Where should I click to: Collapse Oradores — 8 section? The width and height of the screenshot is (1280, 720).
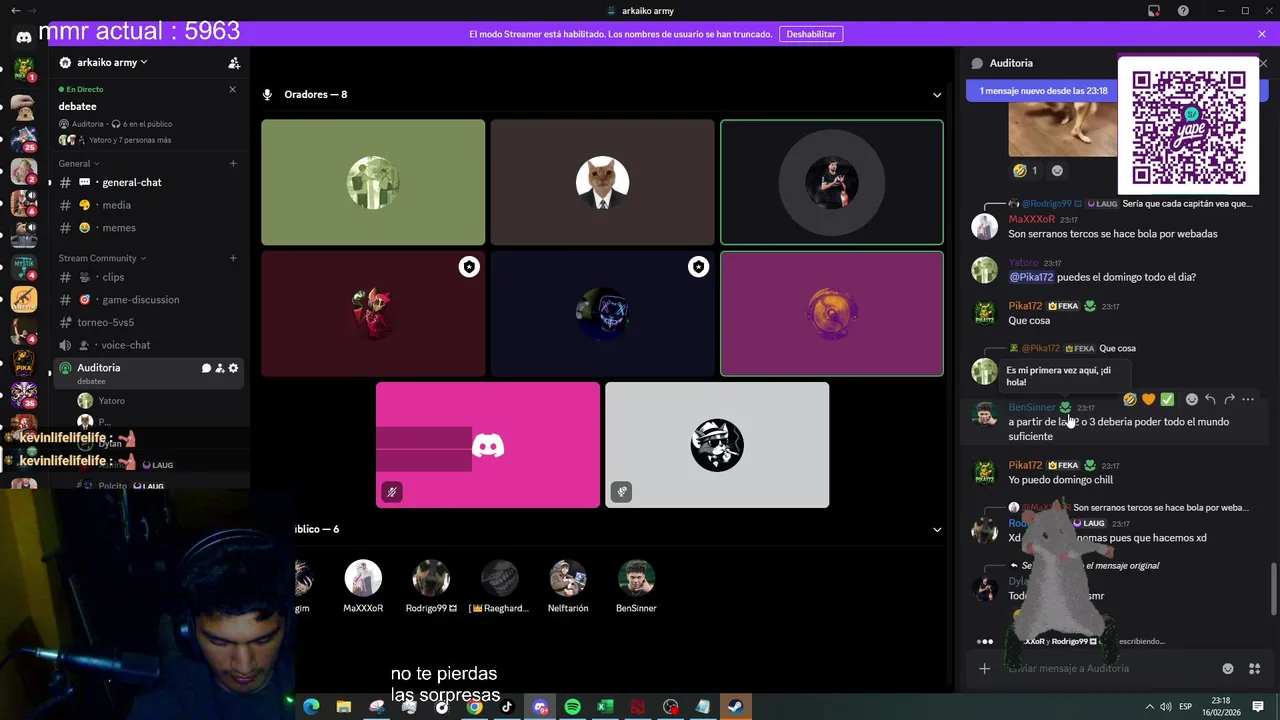point(937,95)
